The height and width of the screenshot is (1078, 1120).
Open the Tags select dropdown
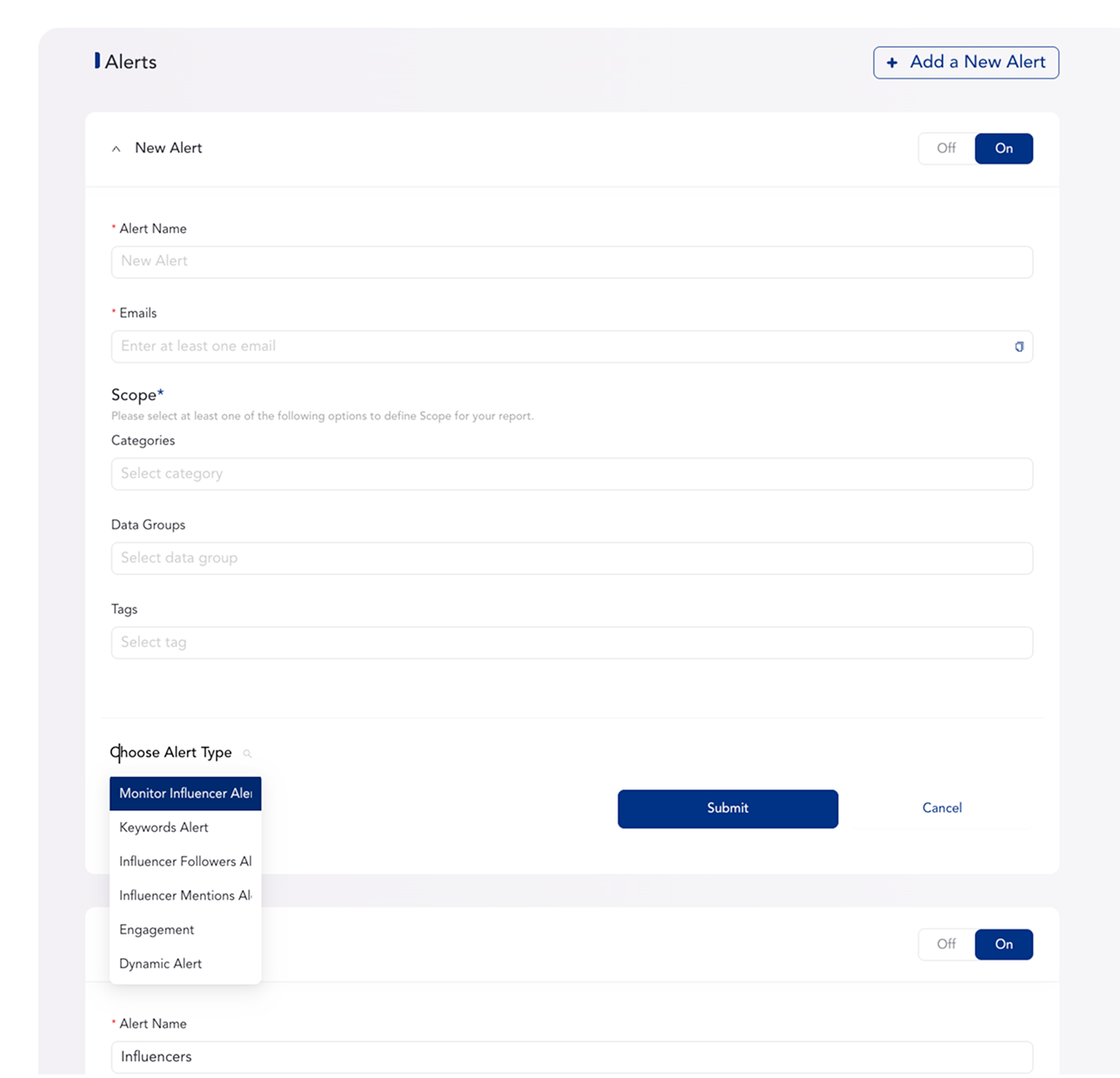pos(571,642)
